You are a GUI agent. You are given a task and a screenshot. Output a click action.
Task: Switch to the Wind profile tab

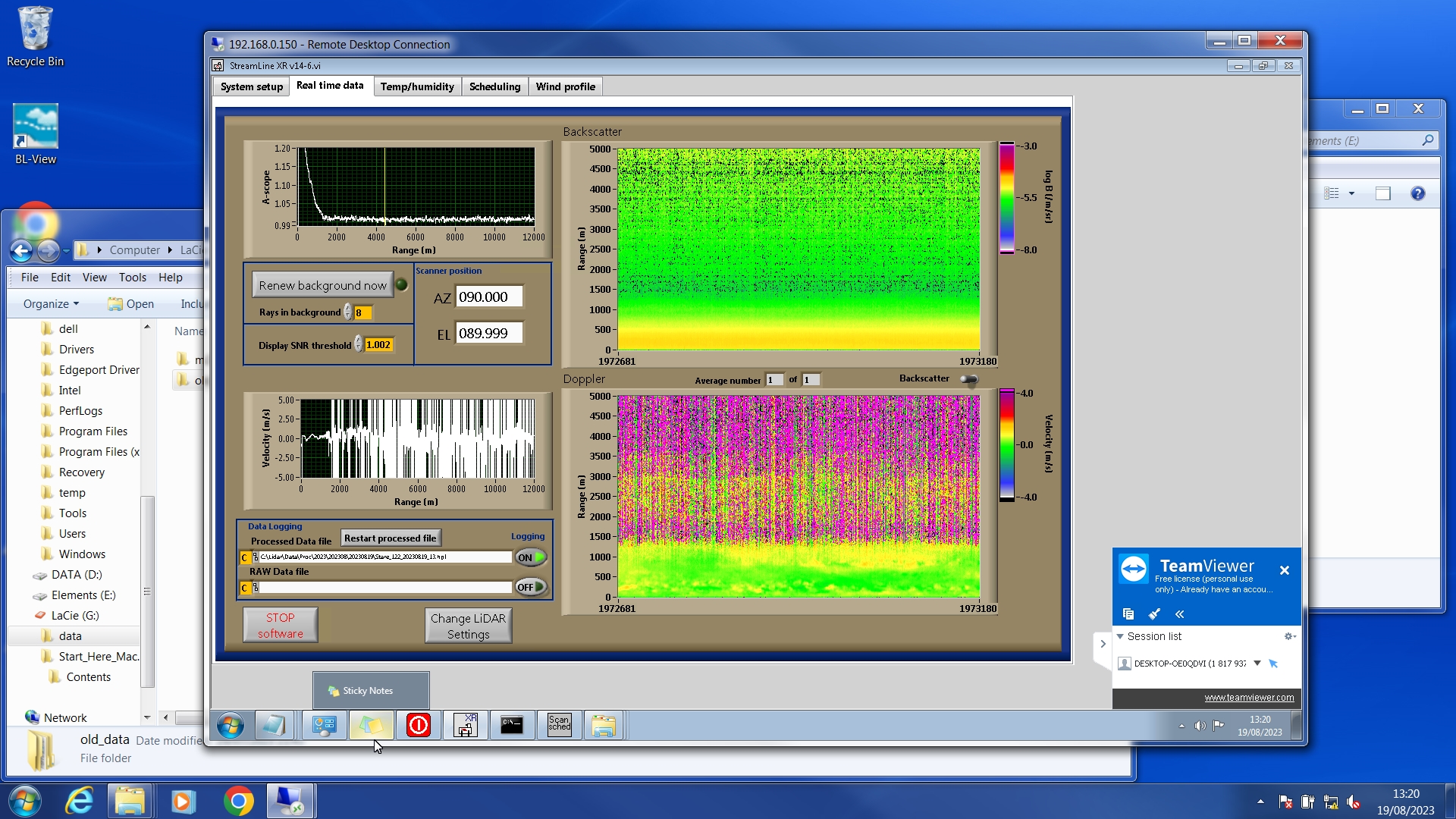tap(565, 86)
